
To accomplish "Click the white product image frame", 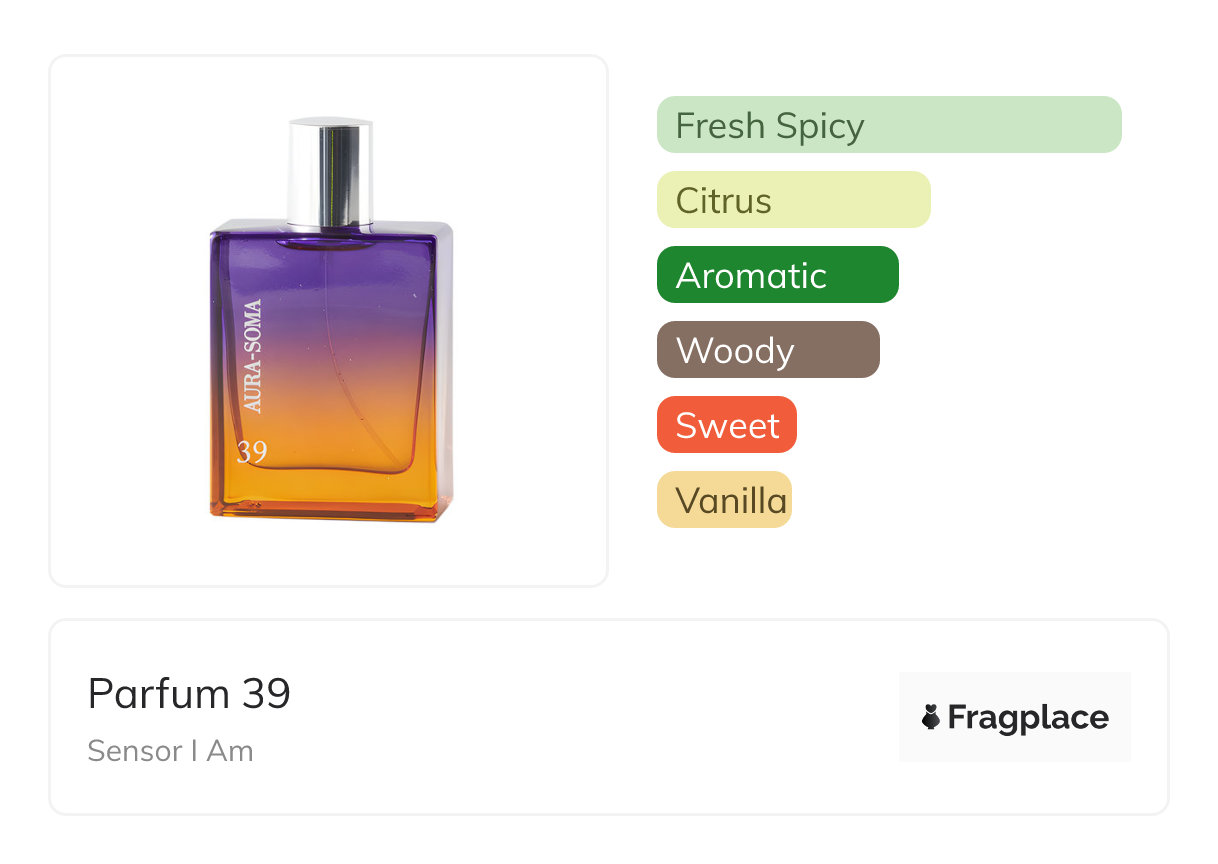I will (x=329, y=321).
